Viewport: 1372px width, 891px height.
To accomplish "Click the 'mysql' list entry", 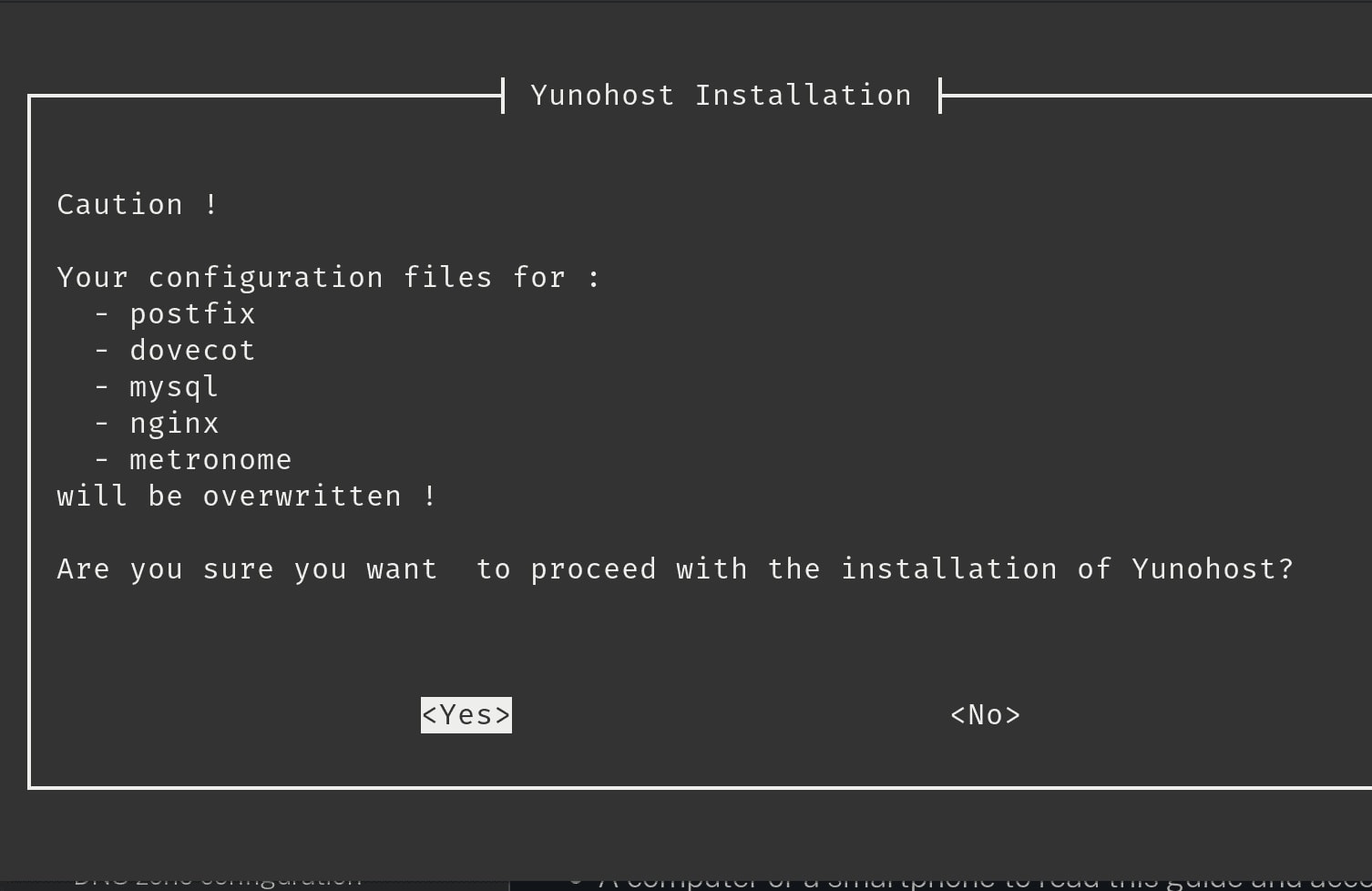I will 174,387.
